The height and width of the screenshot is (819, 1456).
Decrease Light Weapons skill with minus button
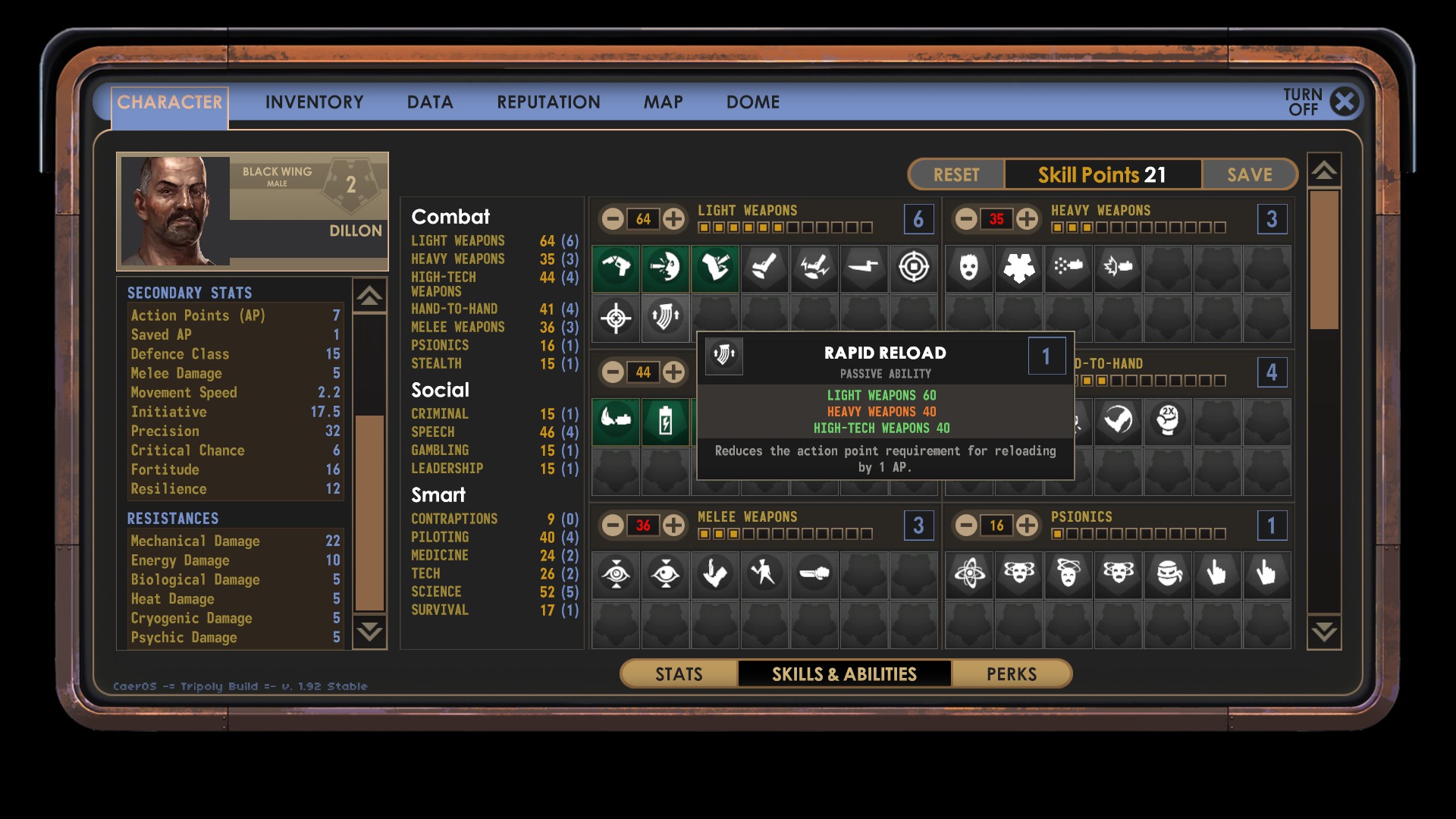613,219
